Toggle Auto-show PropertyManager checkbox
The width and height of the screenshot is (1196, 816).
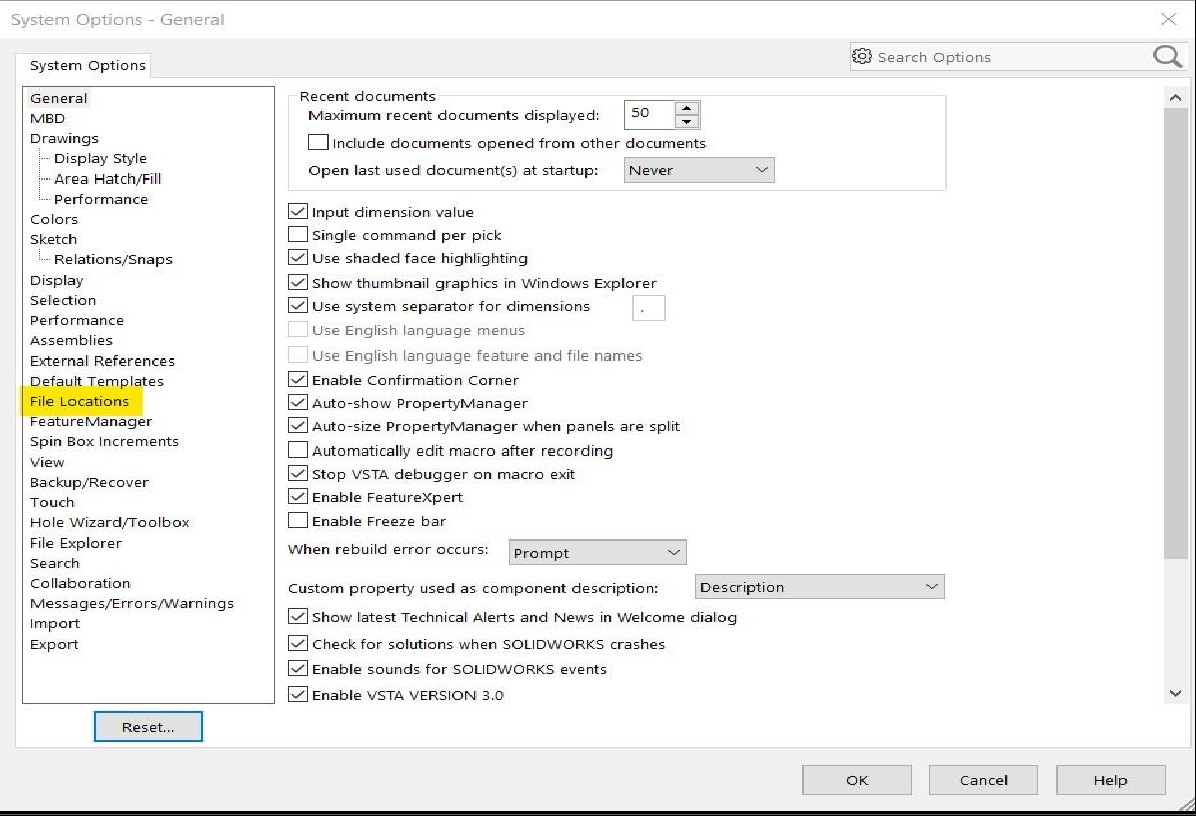click(x=298, y=402)
